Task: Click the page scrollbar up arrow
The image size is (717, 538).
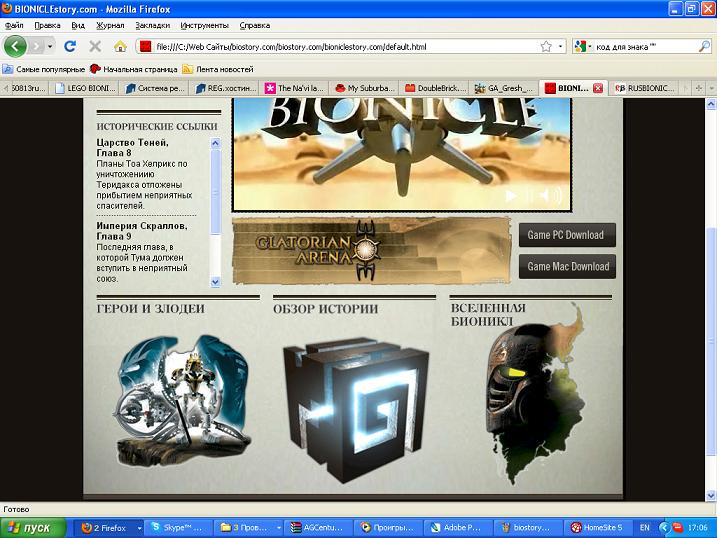Action: pos(711,105)
